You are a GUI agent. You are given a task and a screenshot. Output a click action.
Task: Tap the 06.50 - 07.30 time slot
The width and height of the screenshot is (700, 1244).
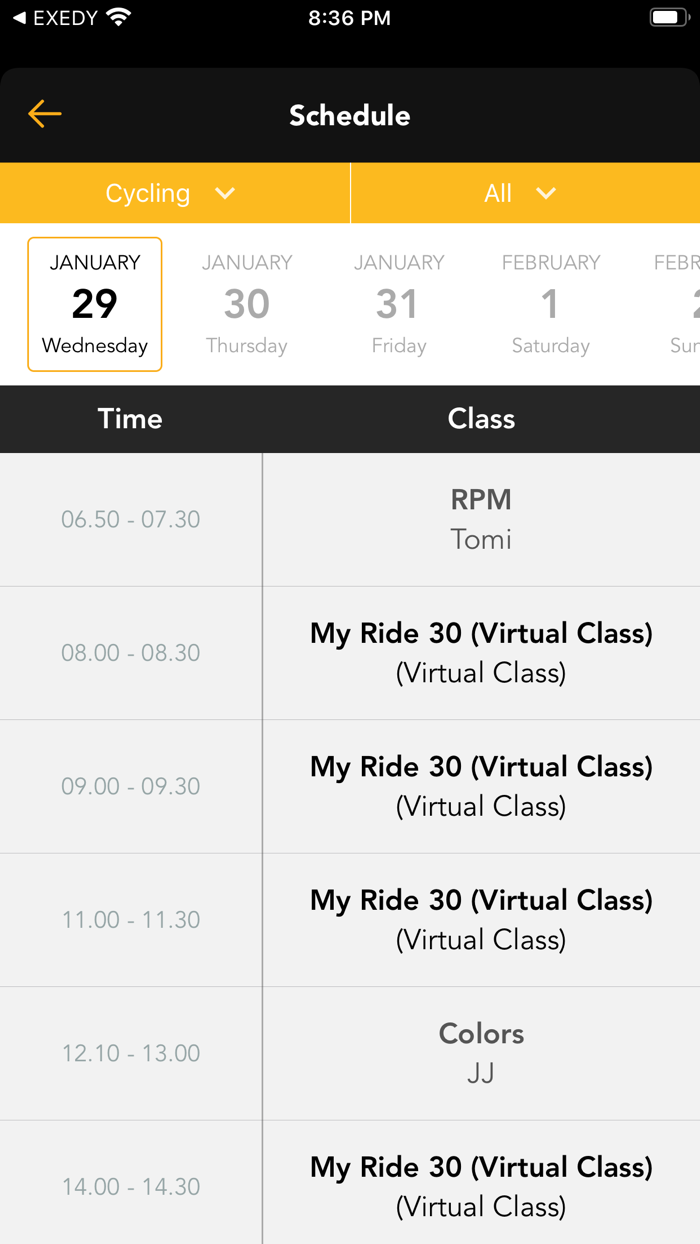tap(131, 519)
